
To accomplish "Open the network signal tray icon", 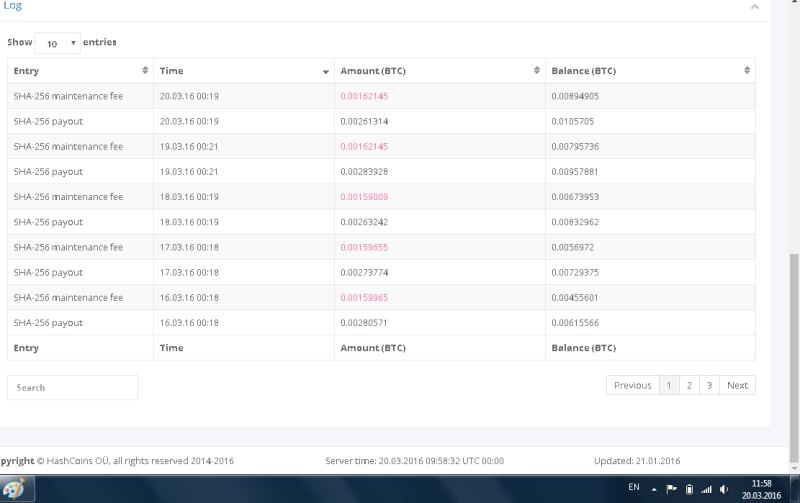I will click(706, 489).
